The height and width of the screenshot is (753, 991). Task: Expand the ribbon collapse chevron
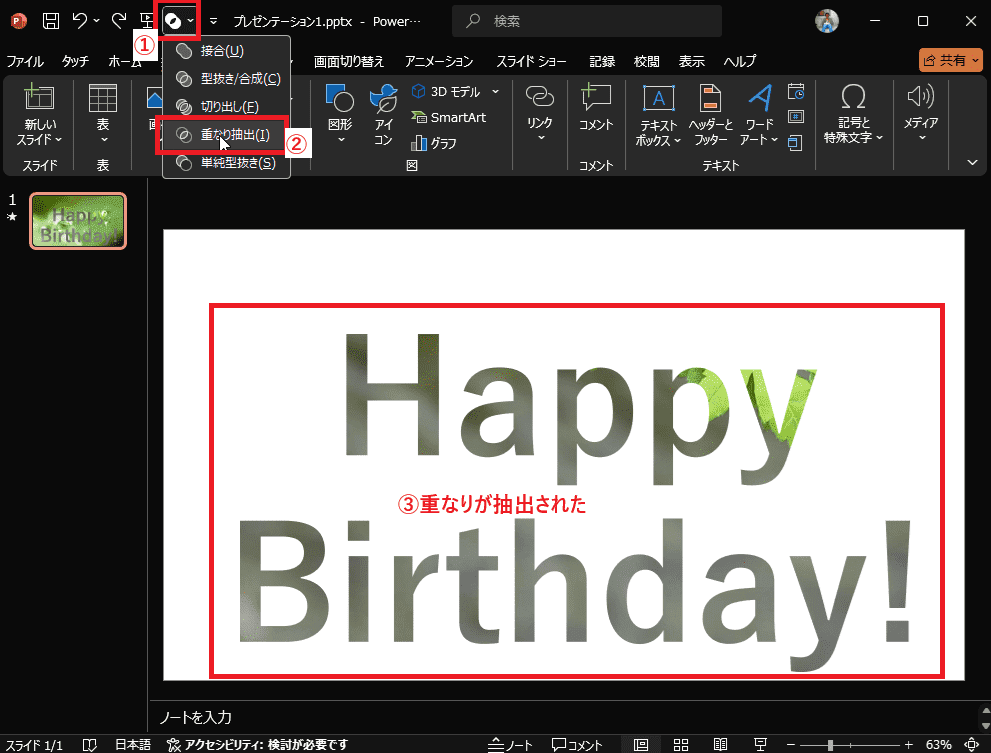(972, 162)
